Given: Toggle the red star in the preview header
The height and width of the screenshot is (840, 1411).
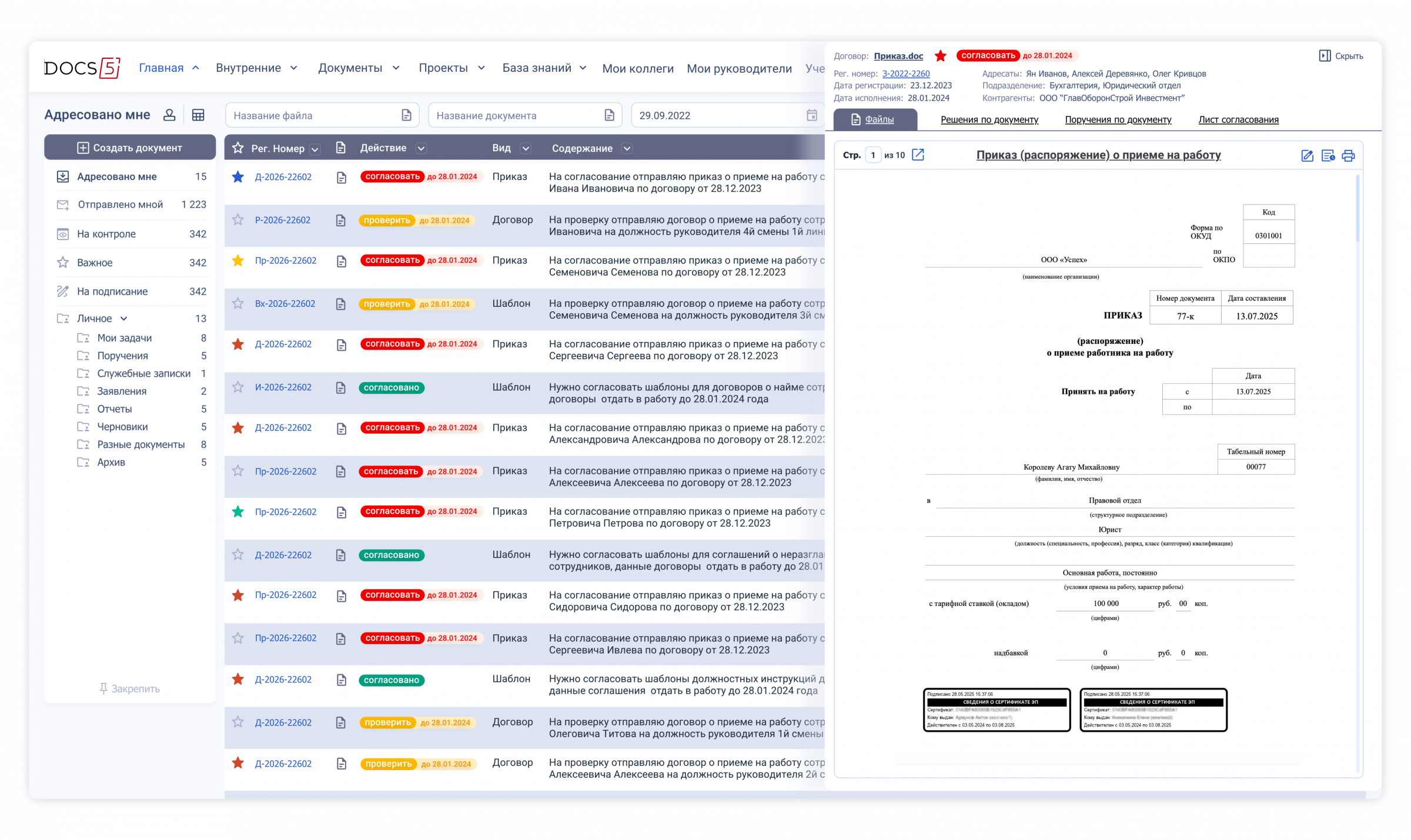Looking at the screenshot, I should (940, 56).
